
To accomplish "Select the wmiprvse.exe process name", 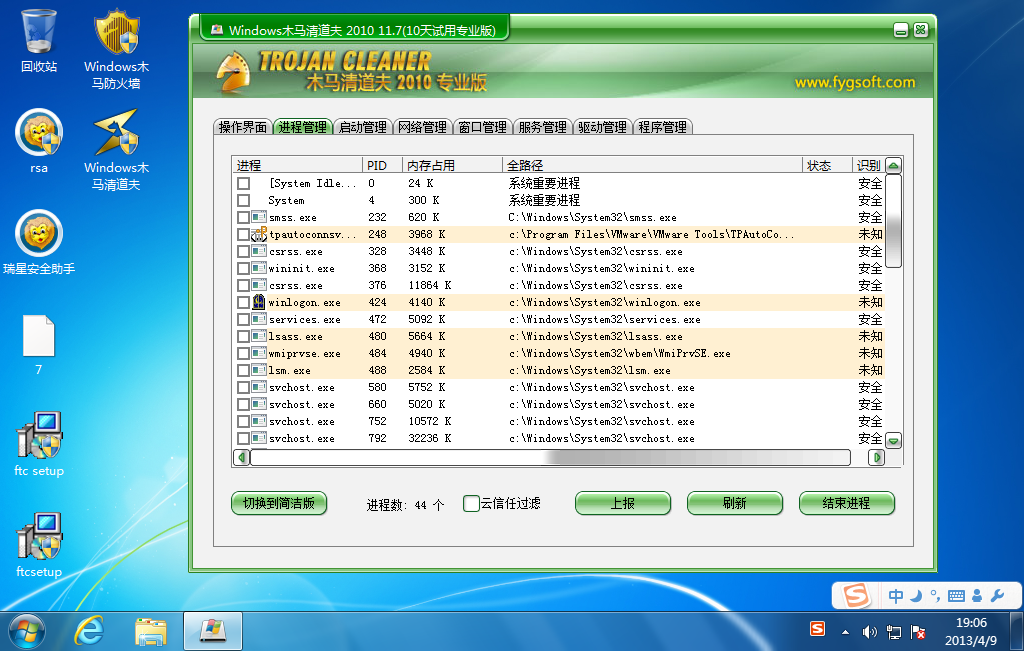I will (x=304, y=353).
